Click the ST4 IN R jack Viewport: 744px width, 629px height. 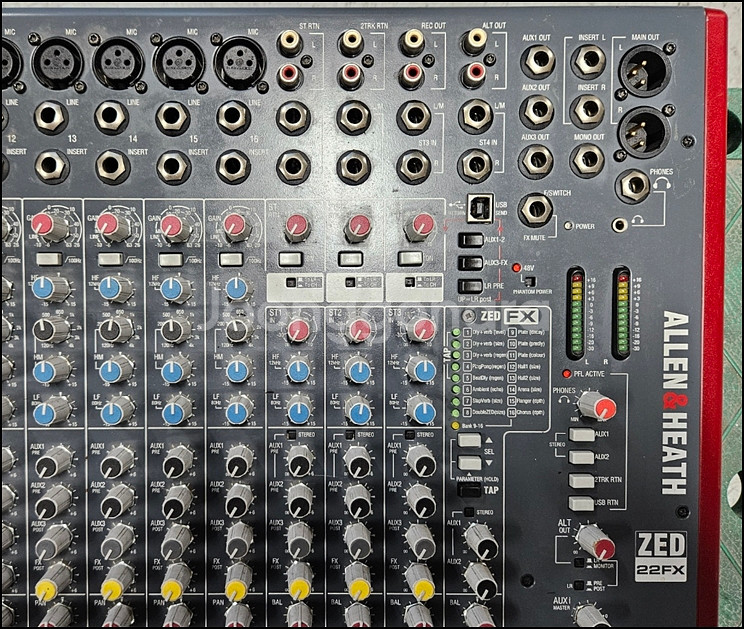(475, 166)
